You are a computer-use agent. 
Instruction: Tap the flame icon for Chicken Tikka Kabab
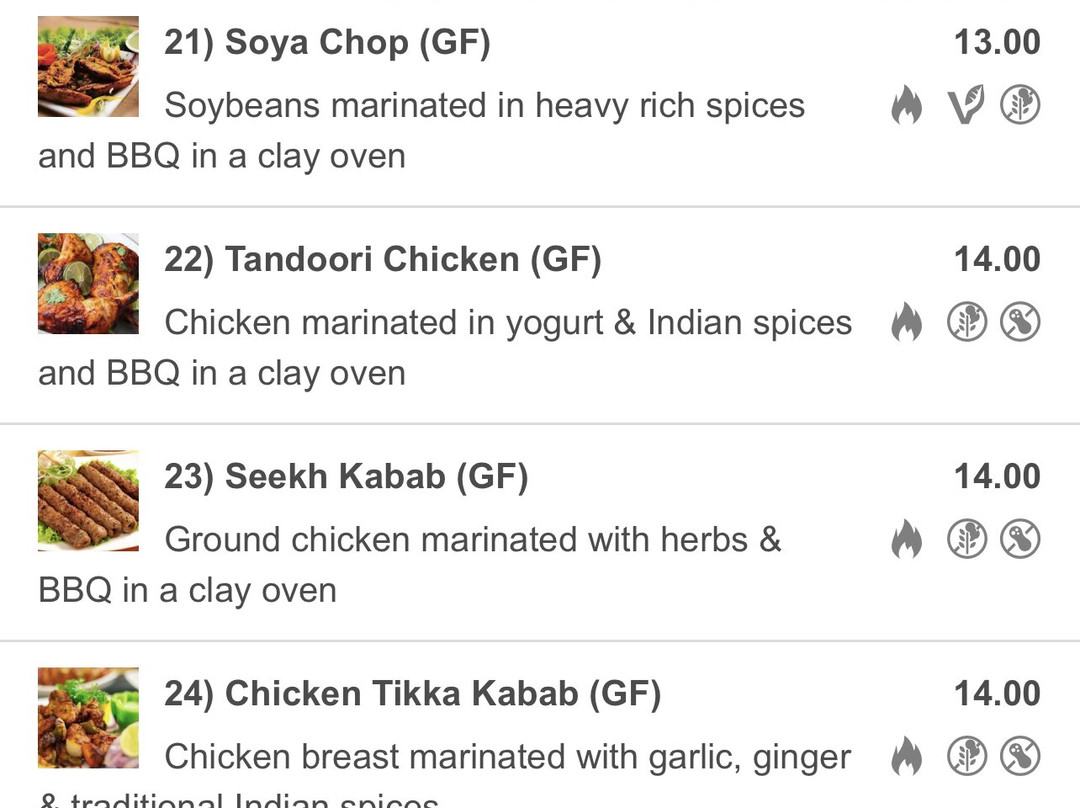click(906, 756)
